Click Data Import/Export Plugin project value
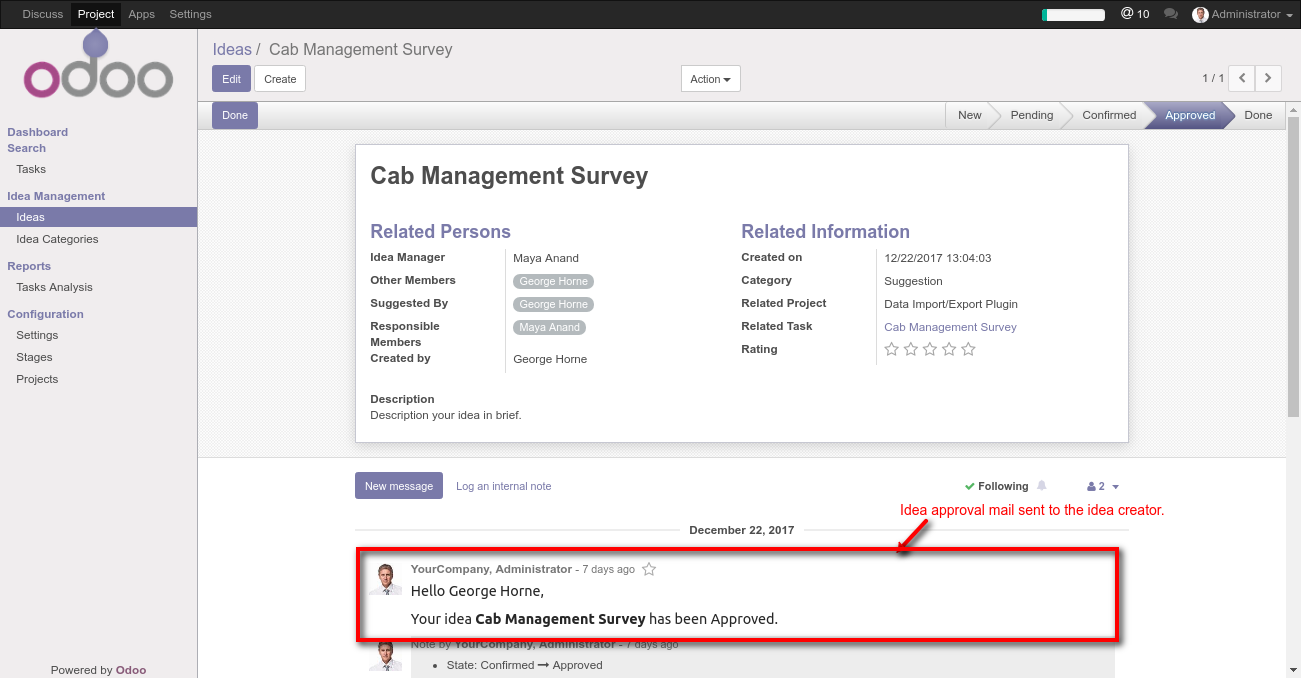The height and width of the screenshot is (678, 1301). tap(951, 304)
